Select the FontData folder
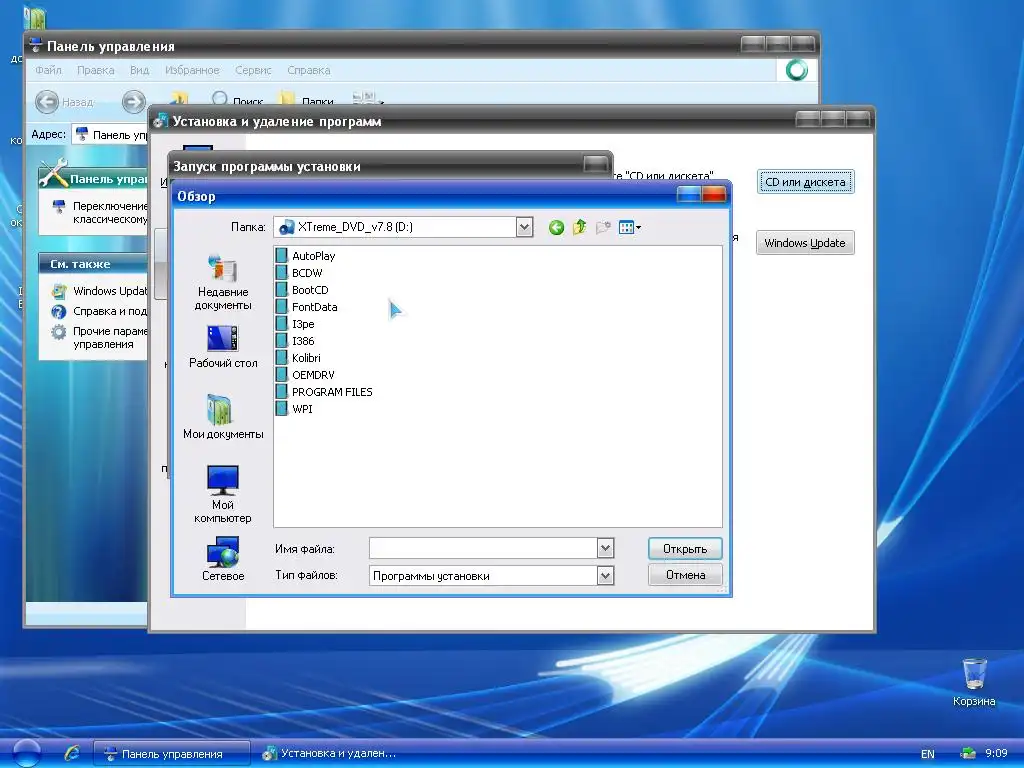This screenshot has width=1024, height=768. [x=307, y=307]
